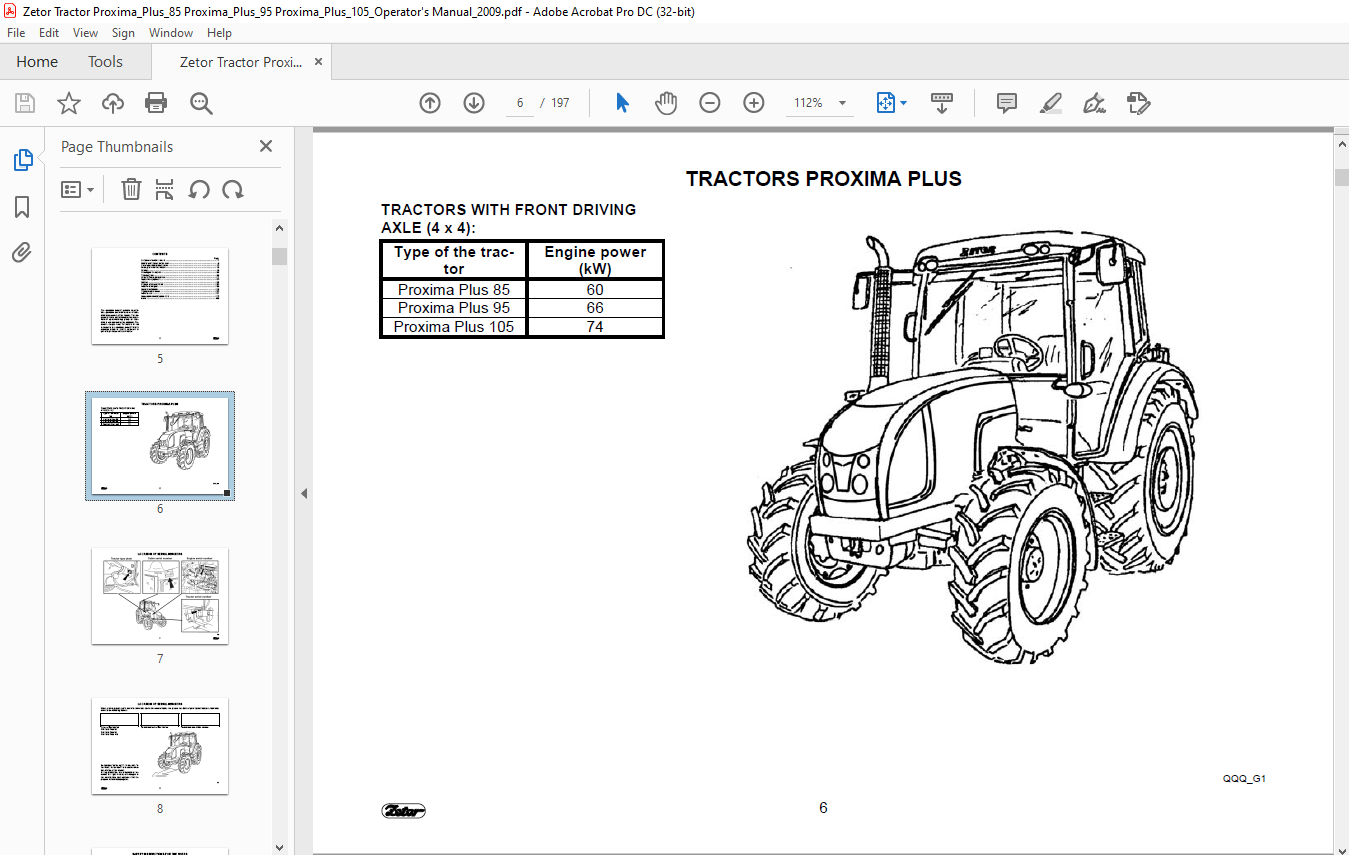Open the Page Thumbnails pane icon
The height and width of the screenshot is (855, 1349).
coord(22,160)
